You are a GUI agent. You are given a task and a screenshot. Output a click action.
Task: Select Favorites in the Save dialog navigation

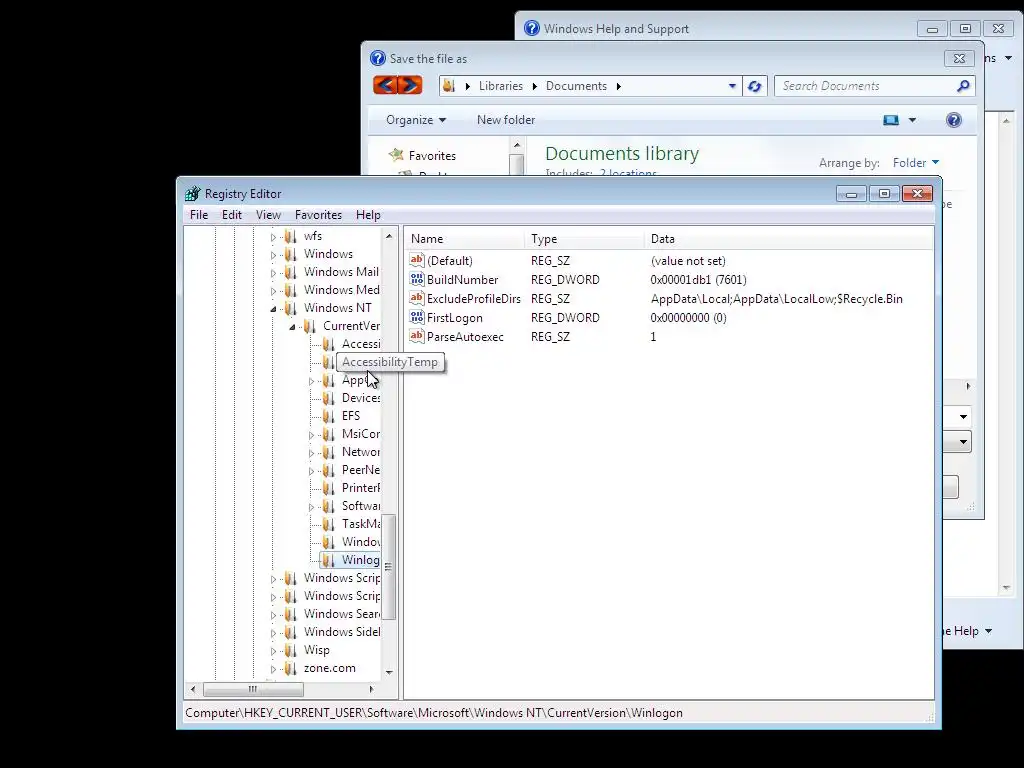click(432, 155)
